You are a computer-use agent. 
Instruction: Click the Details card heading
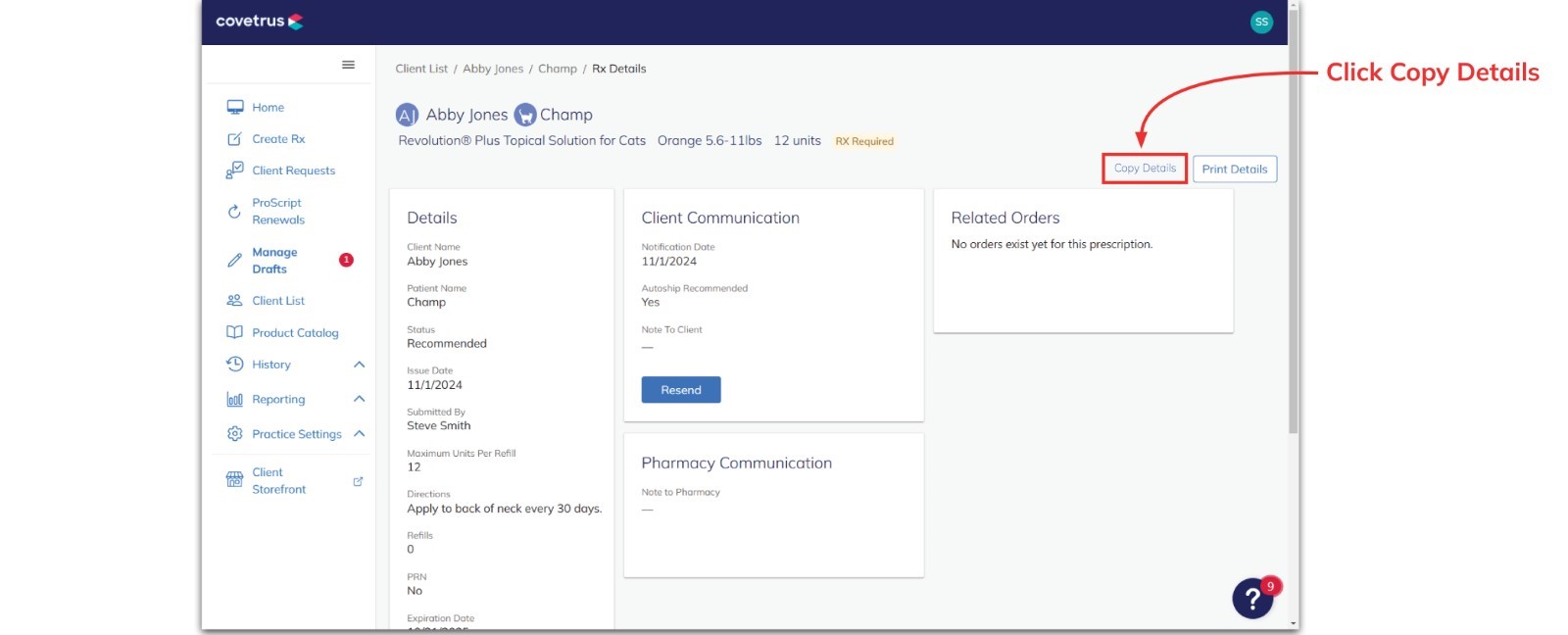click(432, 218)
